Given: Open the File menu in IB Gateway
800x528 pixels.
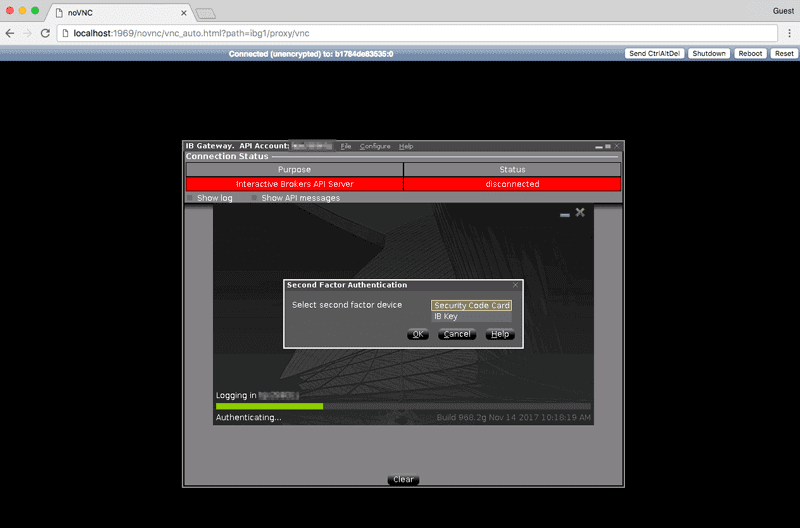Looking at the screenshot, I should point(345,146).
